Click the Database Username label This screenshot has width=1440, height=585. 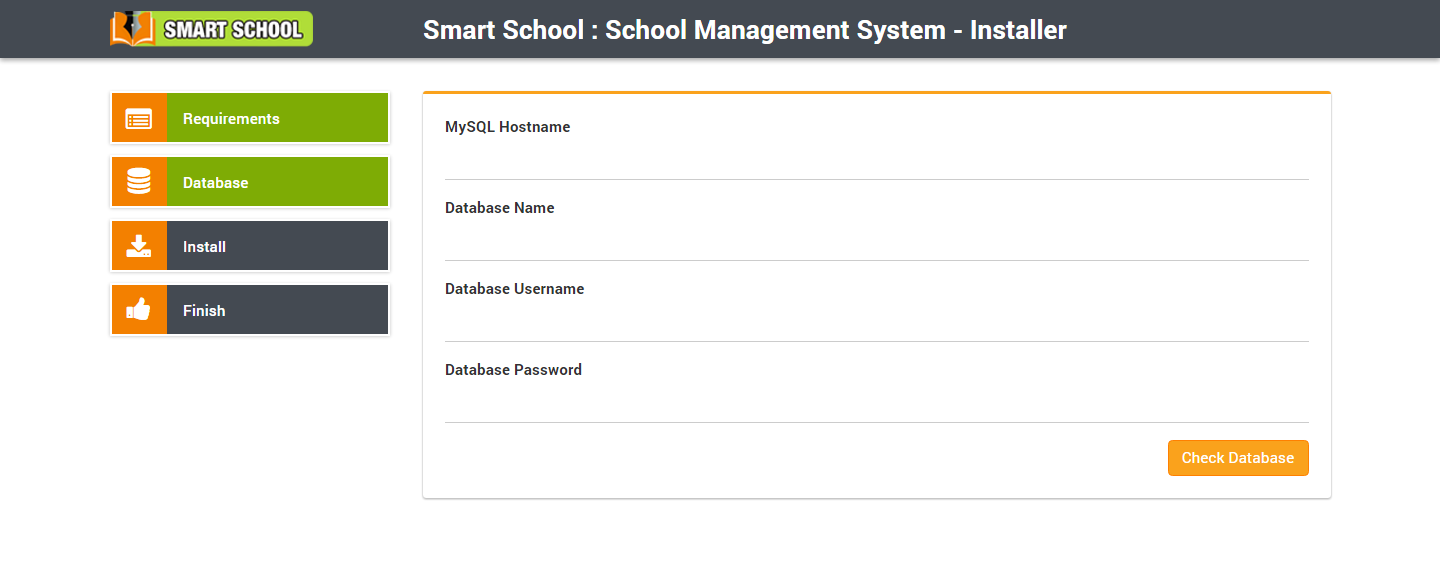coord(514,289)
